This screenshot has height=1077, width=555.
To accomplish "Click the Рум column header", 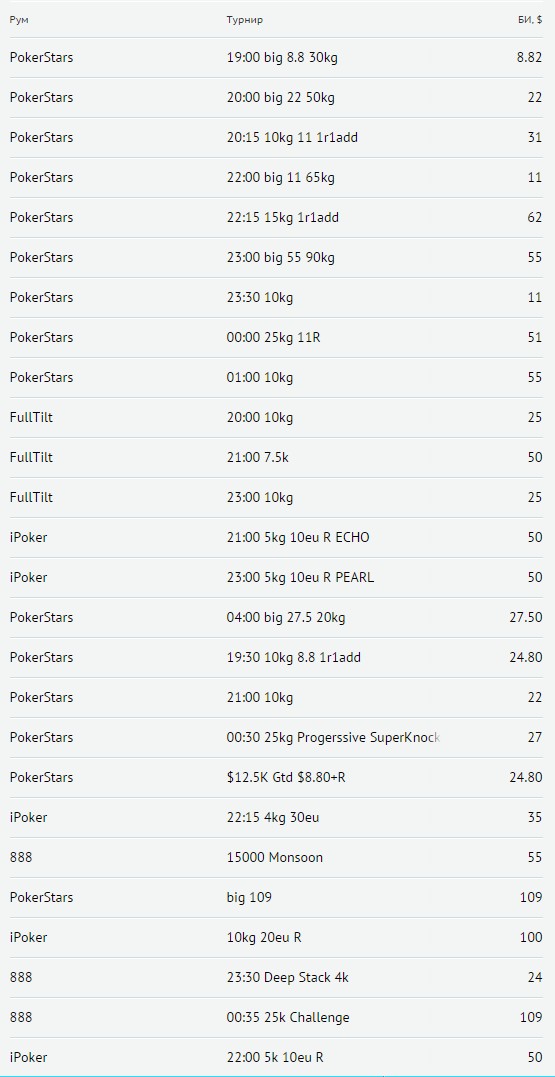I will [19, 20].
